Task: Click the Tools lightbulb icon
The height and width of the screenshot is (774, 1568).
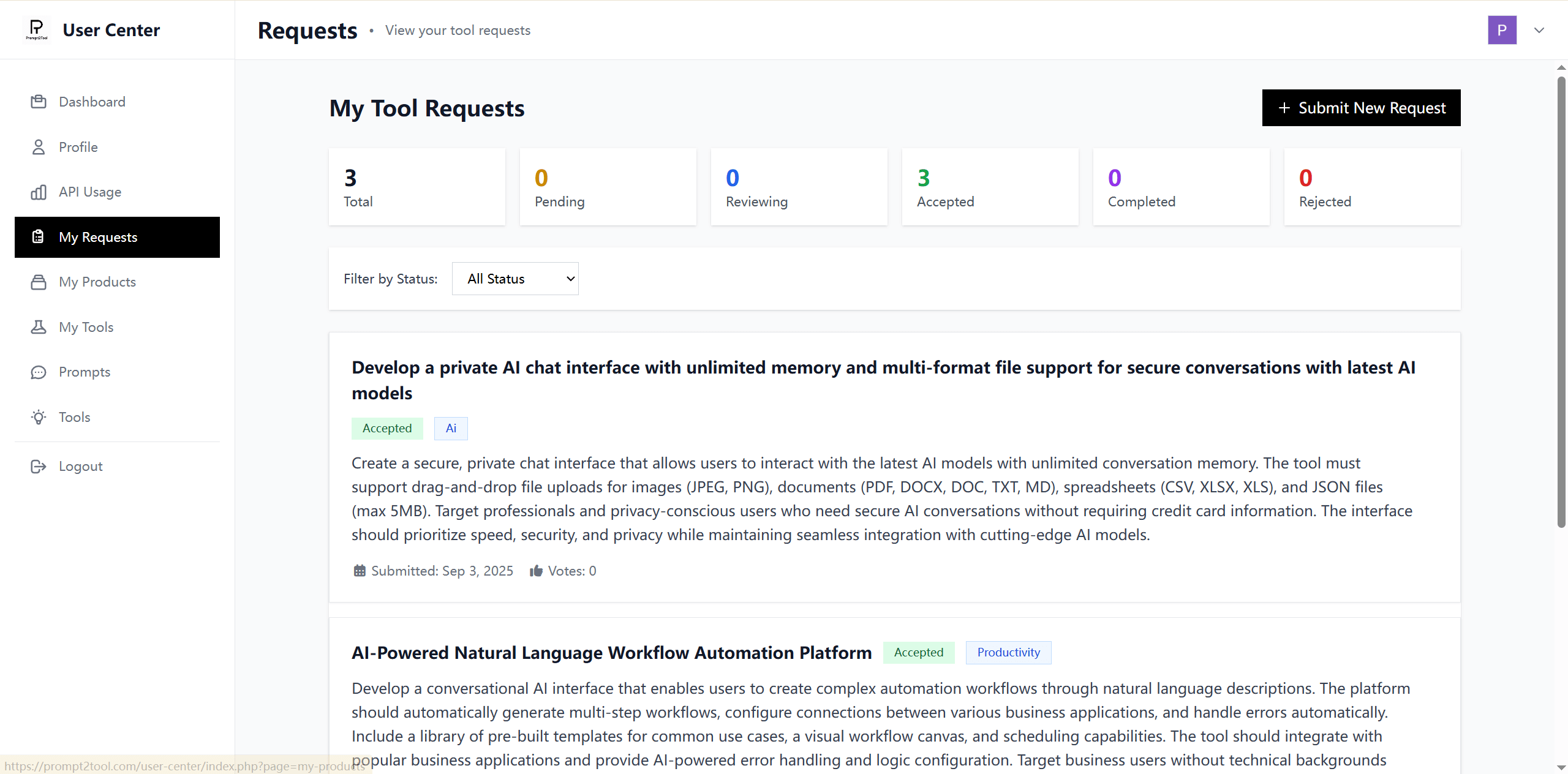Action: point(39,417)
